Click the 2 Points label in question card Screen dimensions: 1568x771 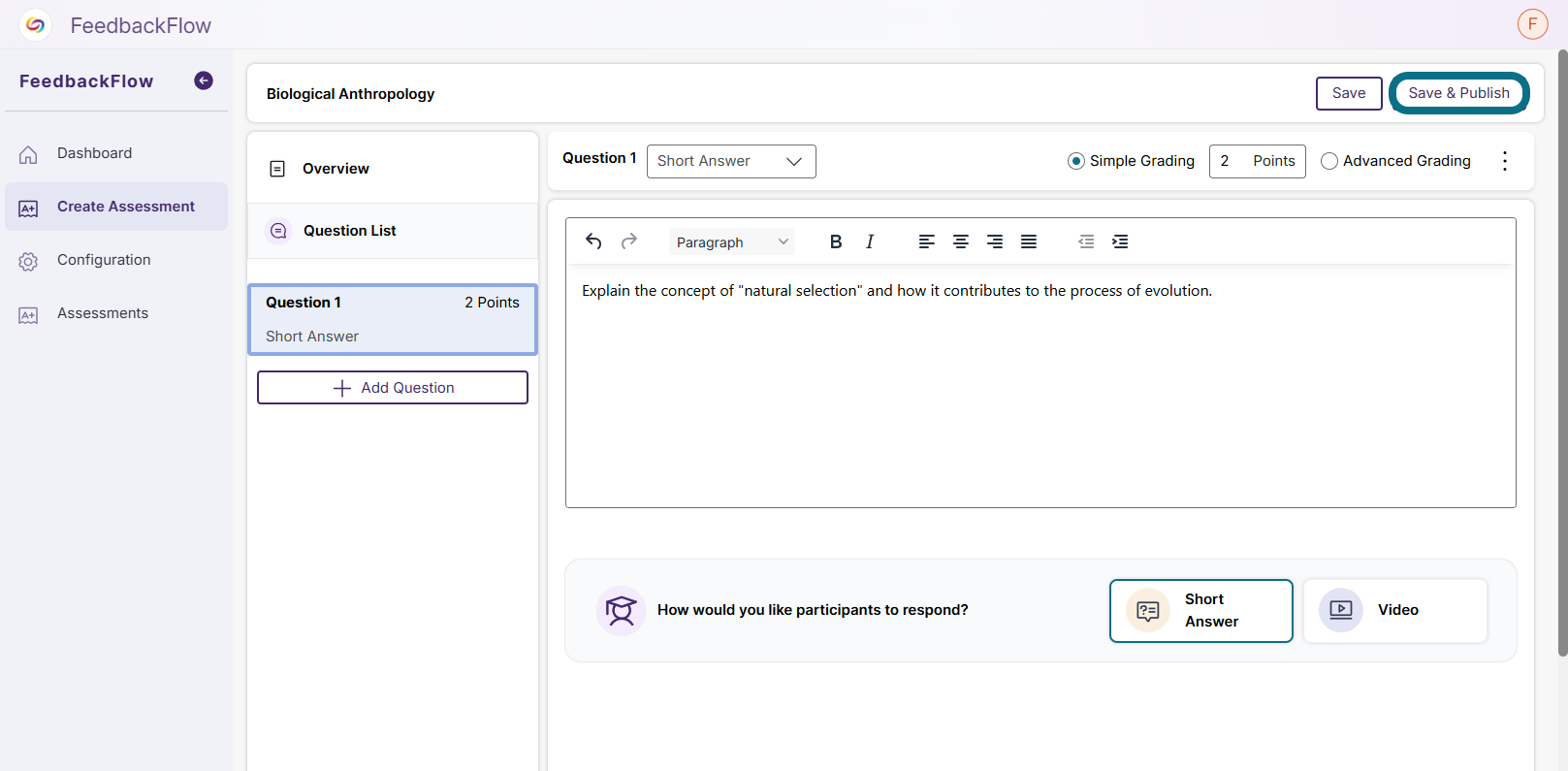[492, 303]
